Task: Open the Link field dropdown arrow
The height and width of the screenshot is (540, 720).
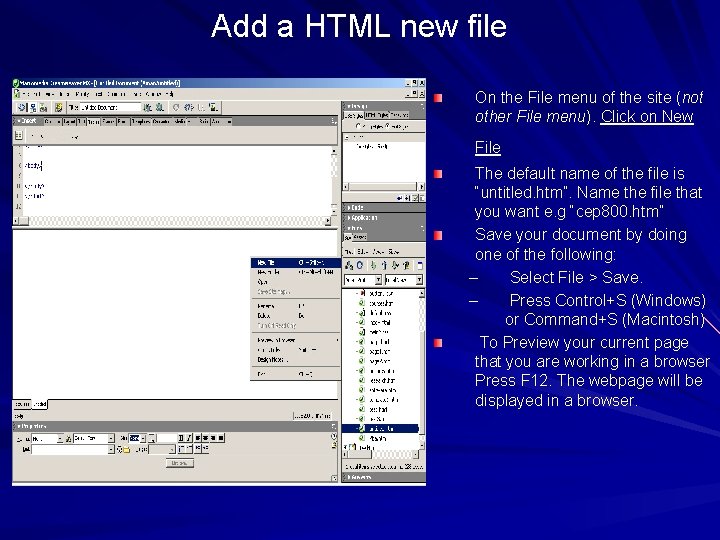Action: click(111, 450)
